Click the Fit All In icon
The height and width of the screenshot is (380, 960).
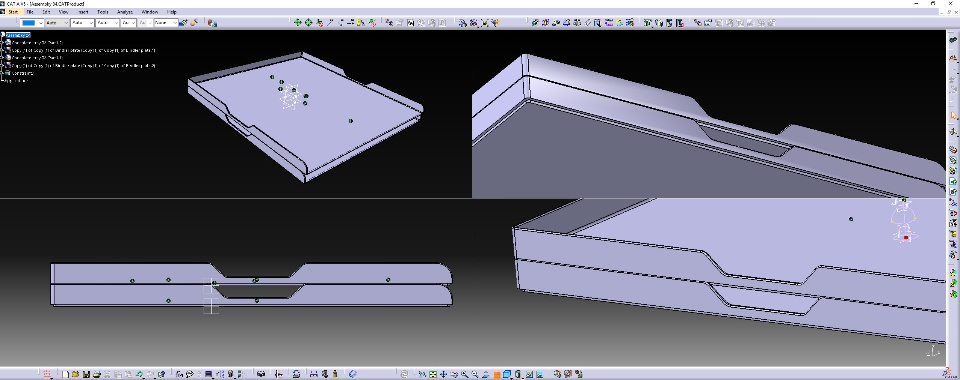point(433,374)
